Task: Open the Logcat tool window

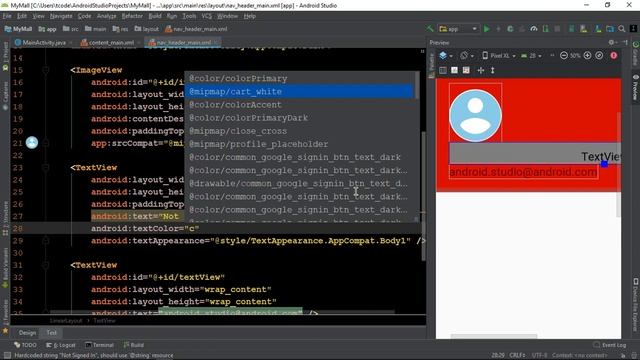Action: click(61, 345)
